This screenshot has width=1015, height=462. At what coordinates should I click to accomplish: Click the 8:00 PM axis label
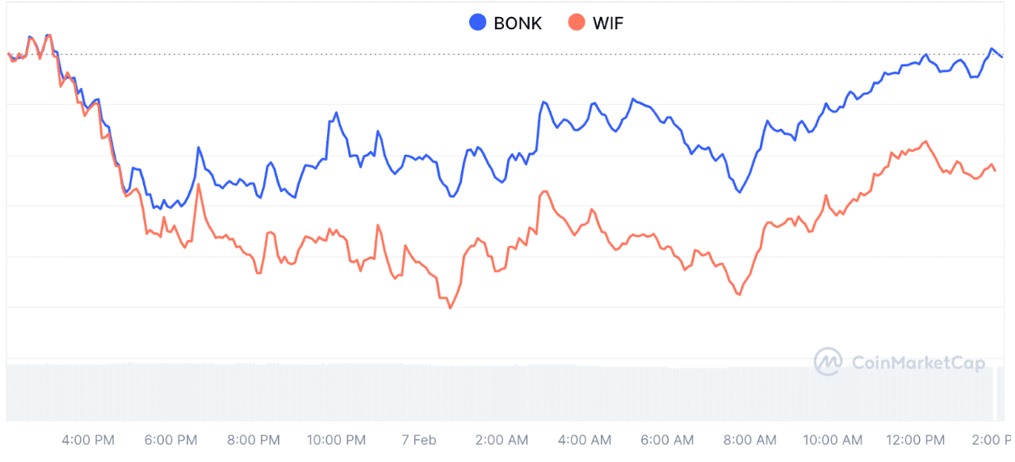pos(254,440)
